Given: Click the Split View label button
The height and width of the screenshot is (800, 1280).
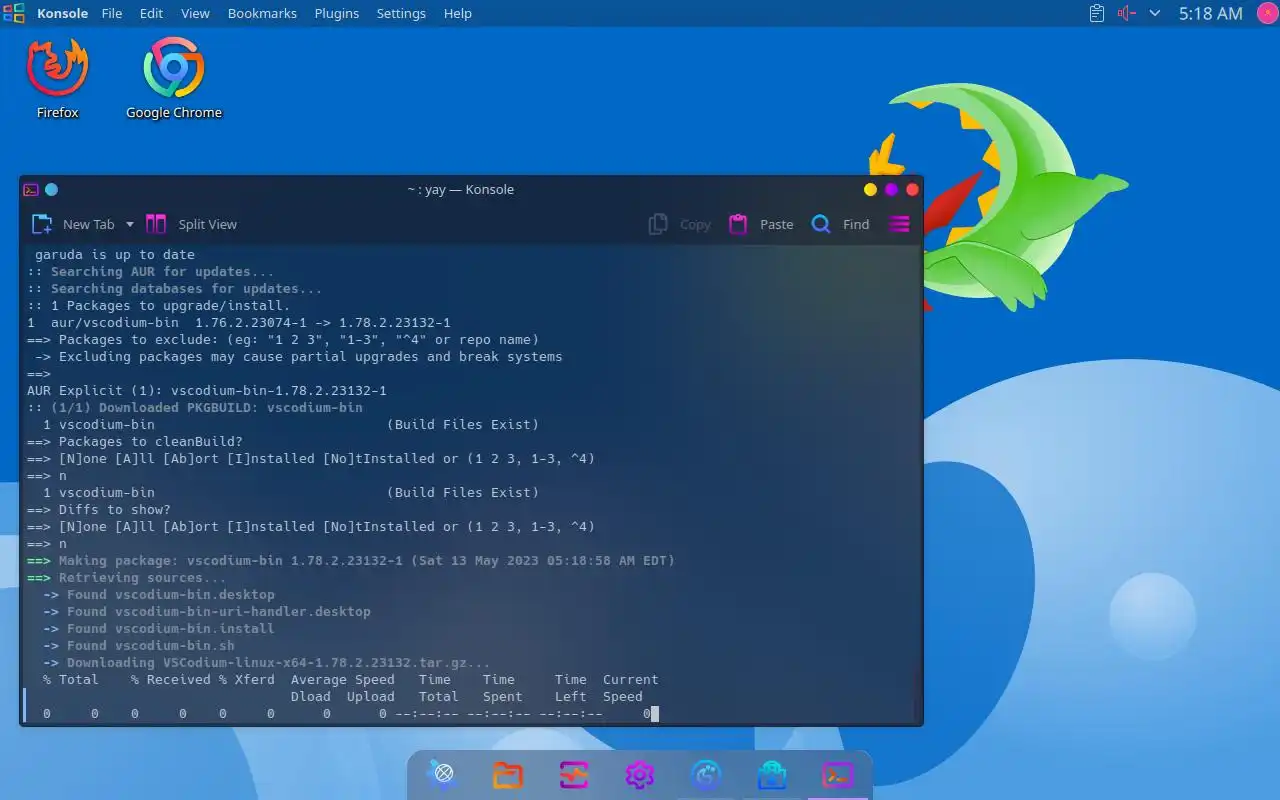Looking at the screenshot, I should [208, 224].
